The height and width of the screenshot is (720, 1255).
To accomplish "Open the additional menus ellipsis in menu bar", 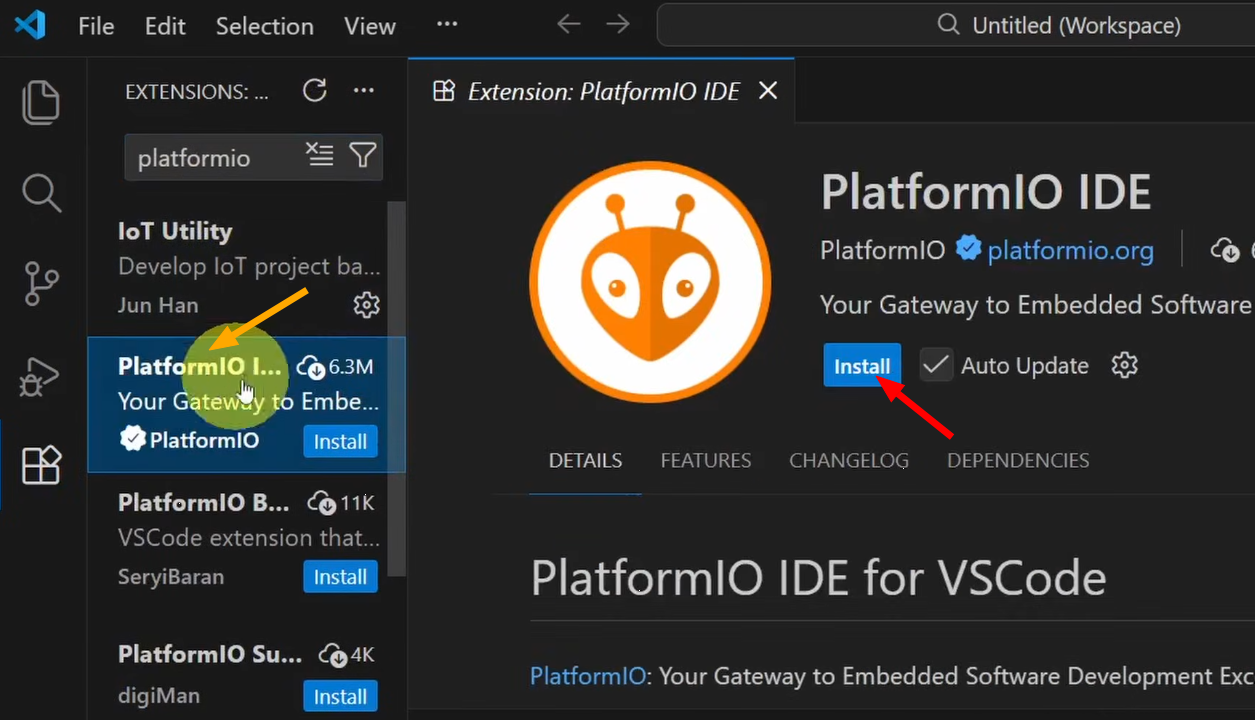I will [x=447, y=24].
